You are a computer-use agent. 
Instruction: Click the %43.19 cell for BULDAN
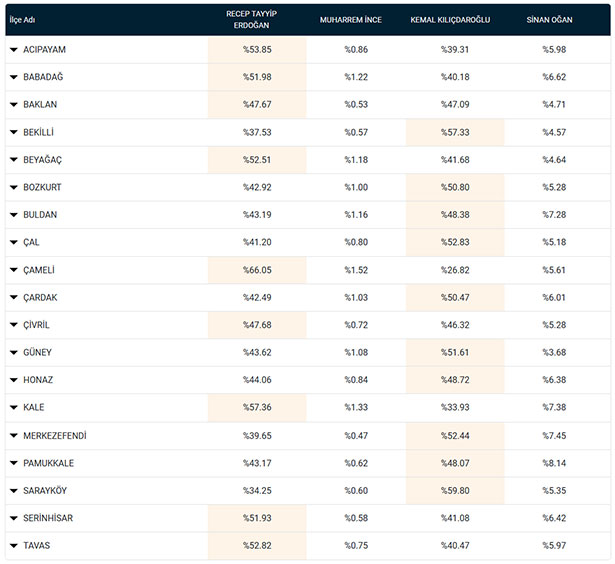coord(257,215)
